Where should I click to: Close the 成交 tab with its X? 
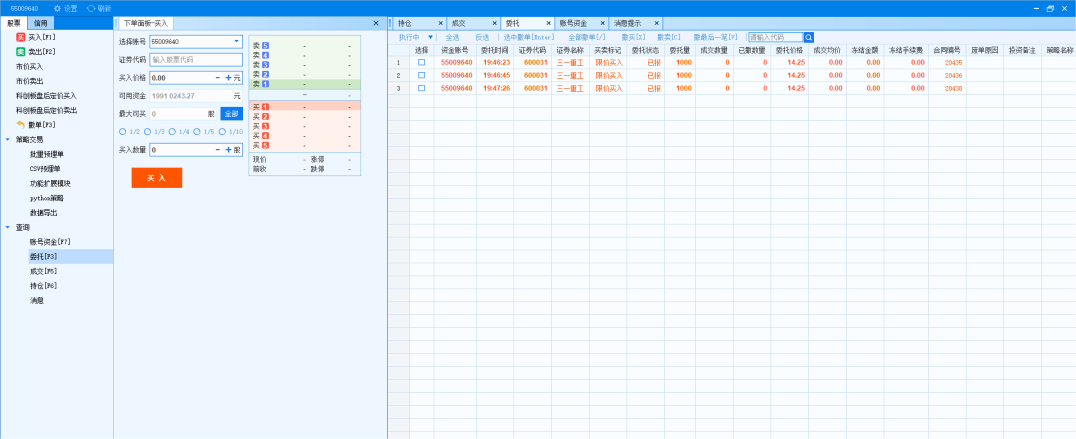pyautogui.click(x=493, y=23)
